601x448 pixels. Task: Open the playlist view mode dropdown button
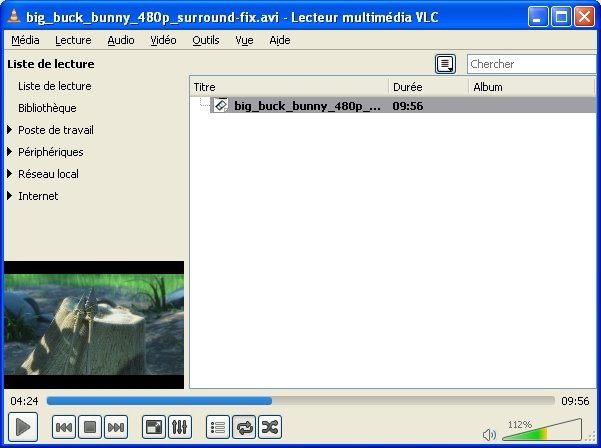coord(445,64)
